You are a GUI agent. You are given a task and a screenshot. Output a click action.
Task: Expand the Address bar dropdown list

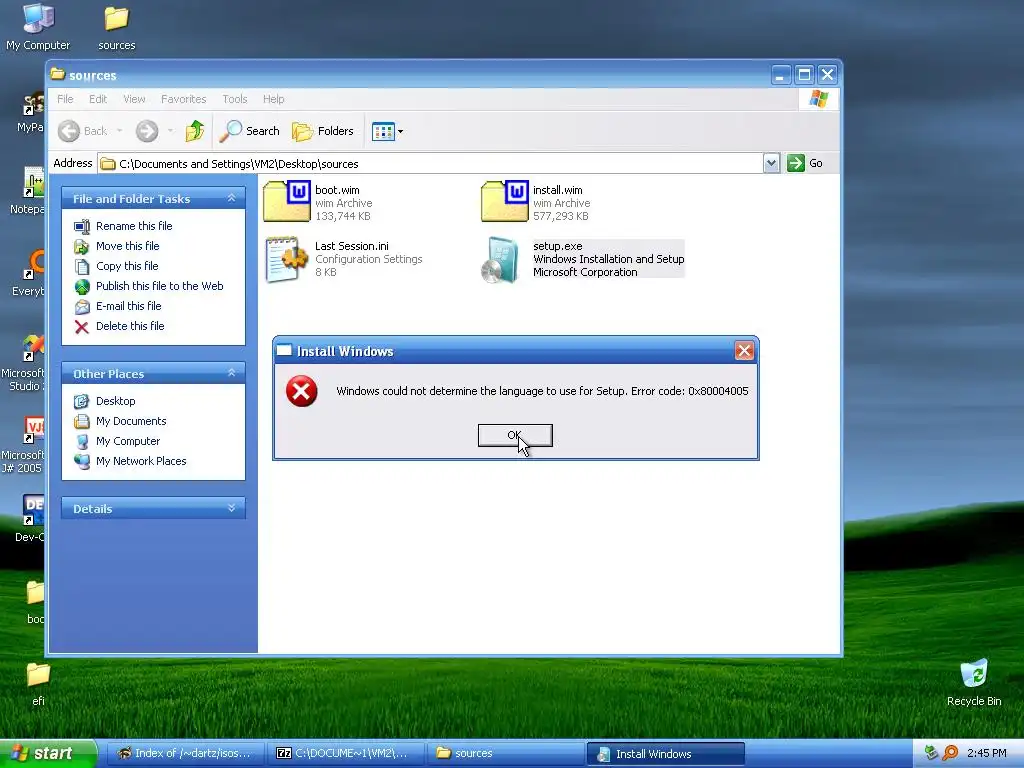coord(771,163)
